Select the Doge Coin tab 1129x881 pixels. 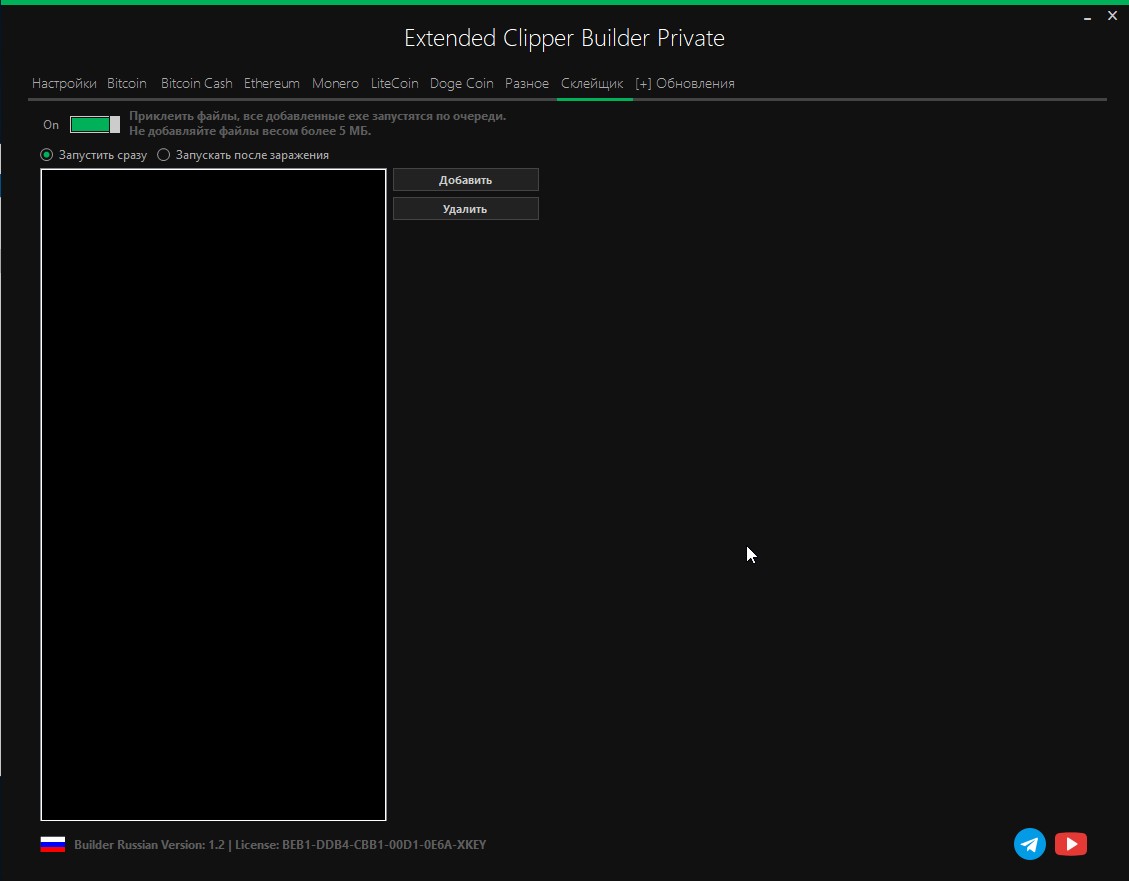tap(462, 83)
